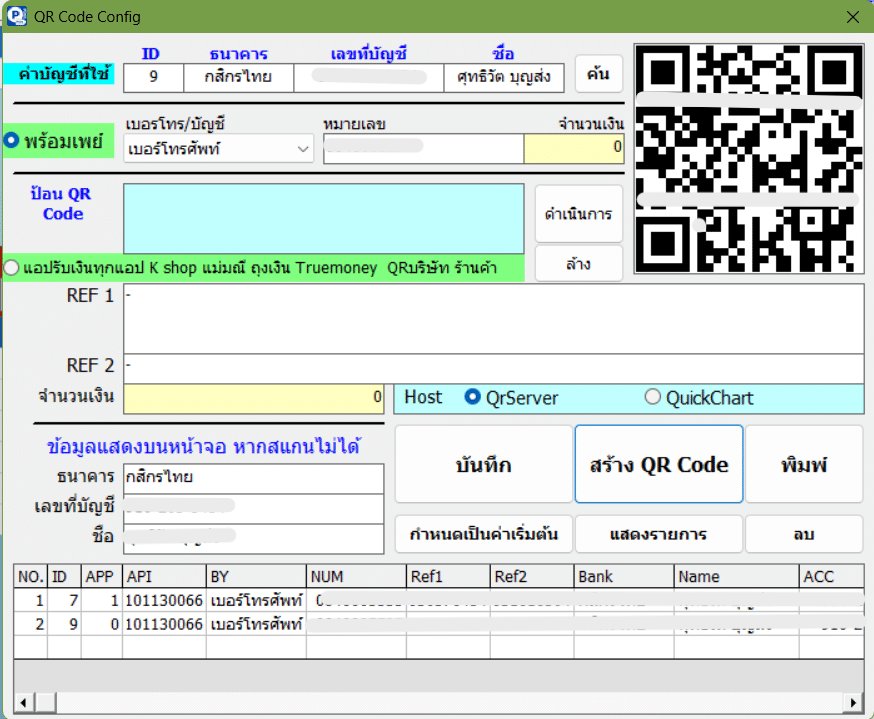Click the ดำเนินการ button

[x=578, y=214]
